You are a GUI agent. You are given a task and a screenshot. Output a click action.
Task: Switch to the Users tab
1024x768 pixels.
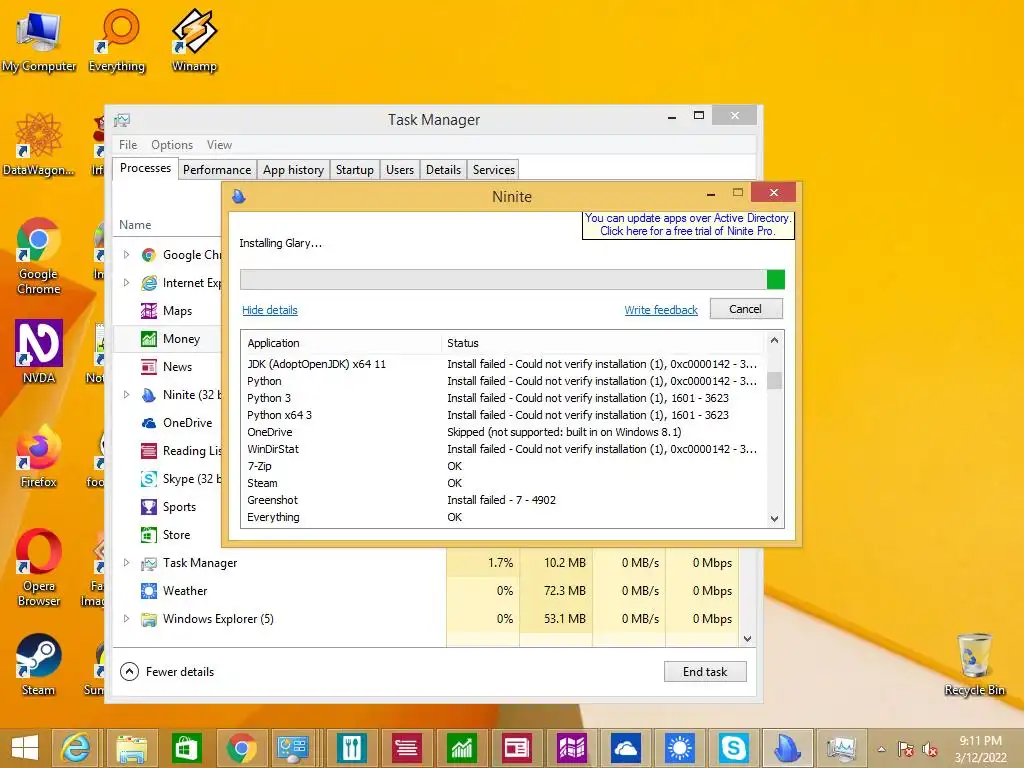coord(400,170)
